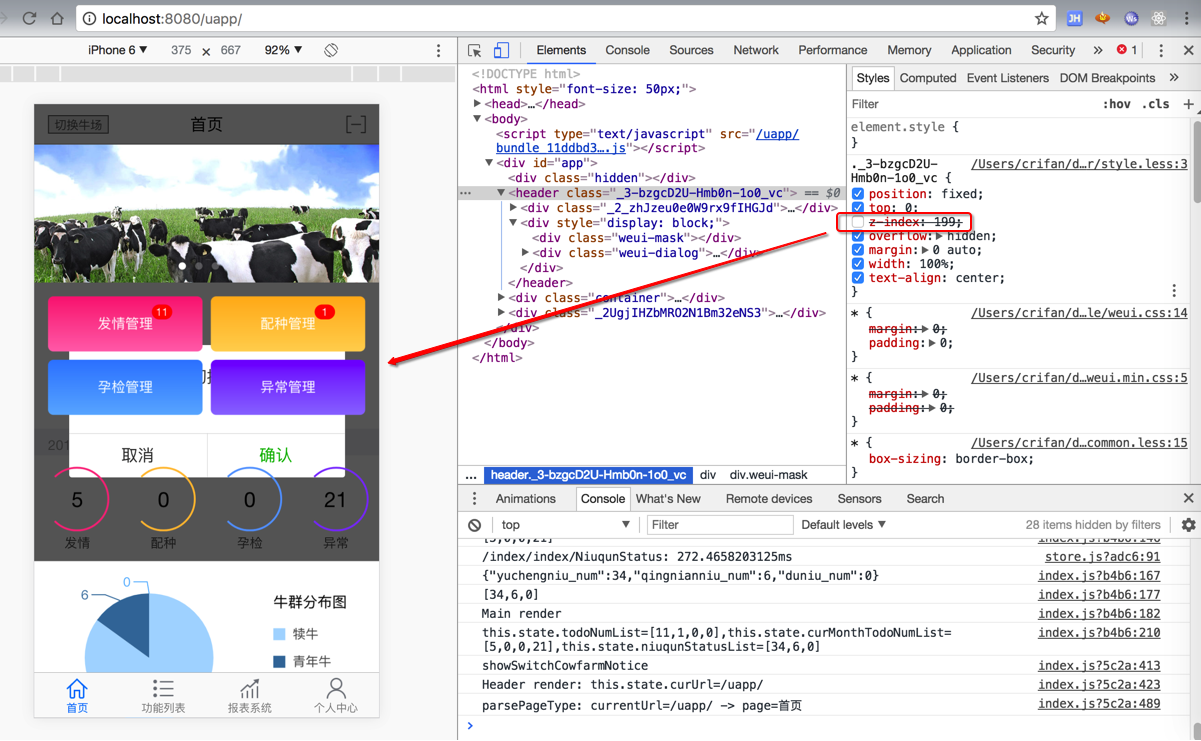This screenshot has height=741, width=1201.
Task: Open the Default levels dropdown
Action: 844,525
